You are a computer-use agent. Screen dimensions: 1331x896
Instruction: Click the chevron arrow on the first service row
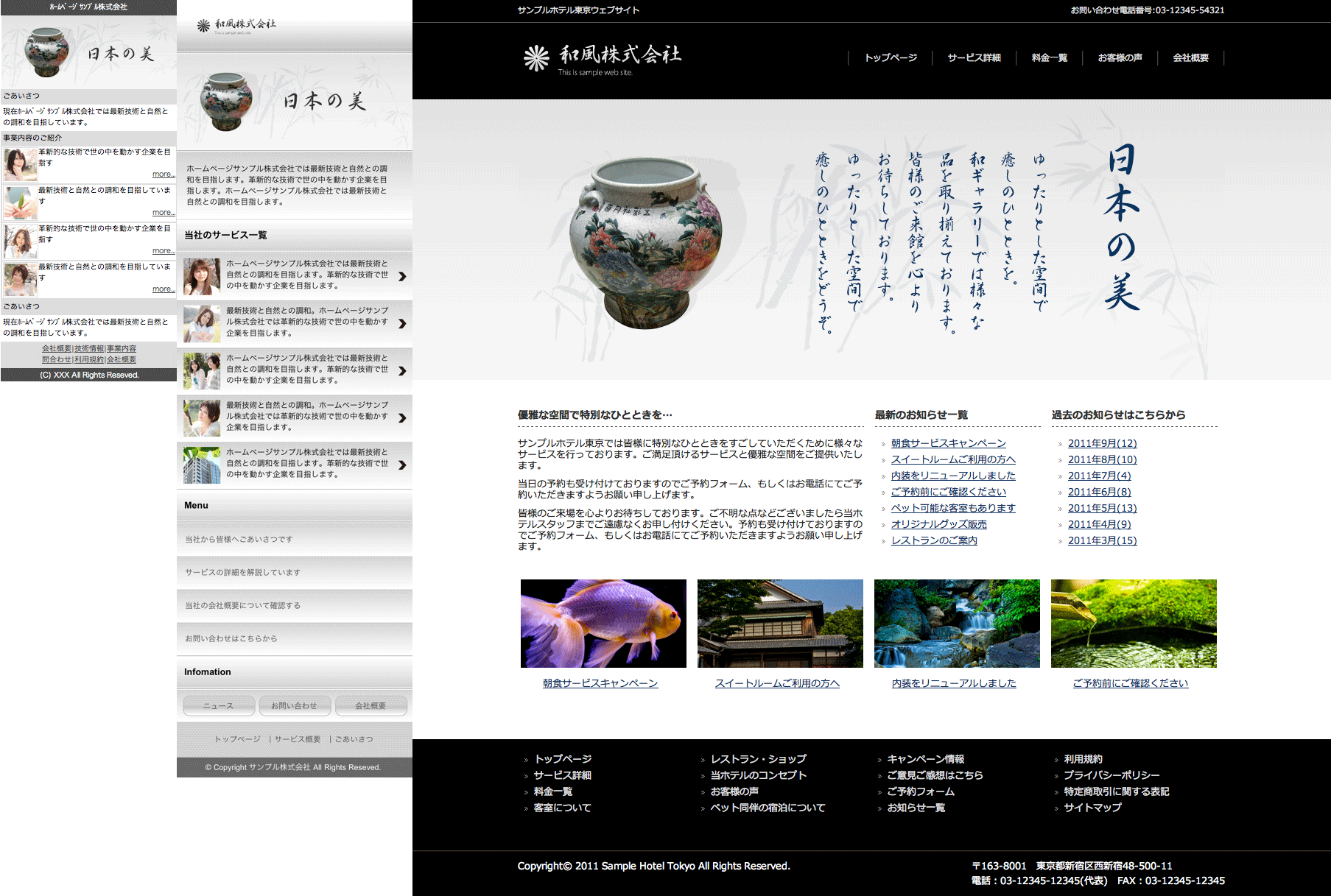(x=402, y=277)
